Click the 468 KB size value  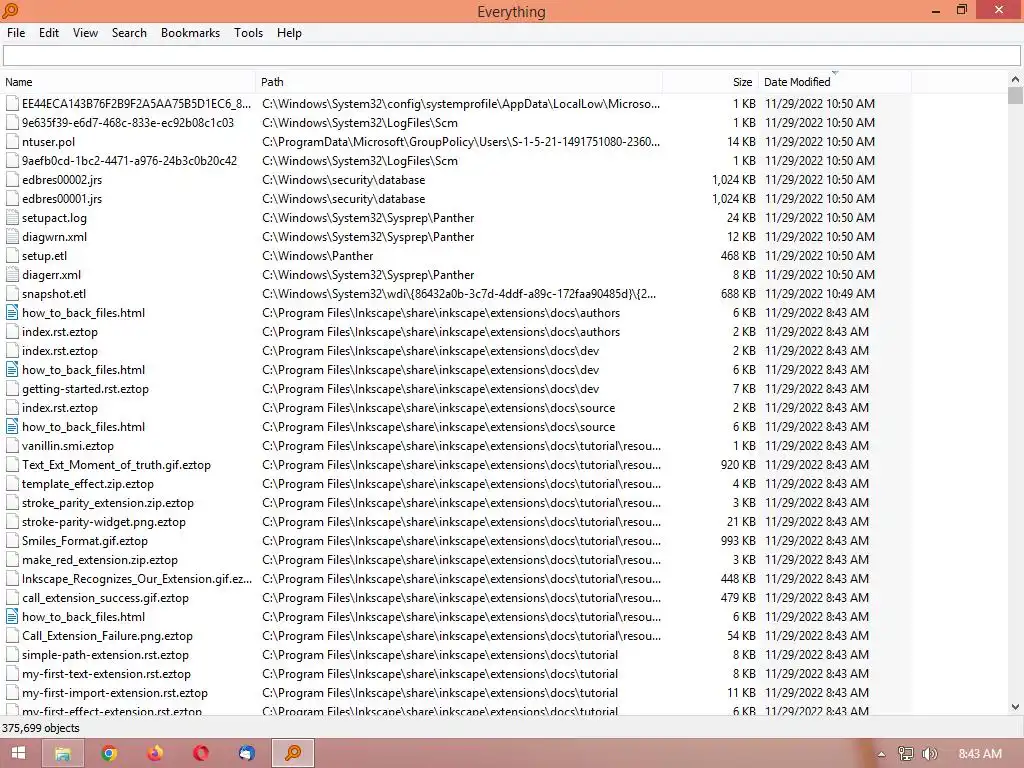click(738, 255)
